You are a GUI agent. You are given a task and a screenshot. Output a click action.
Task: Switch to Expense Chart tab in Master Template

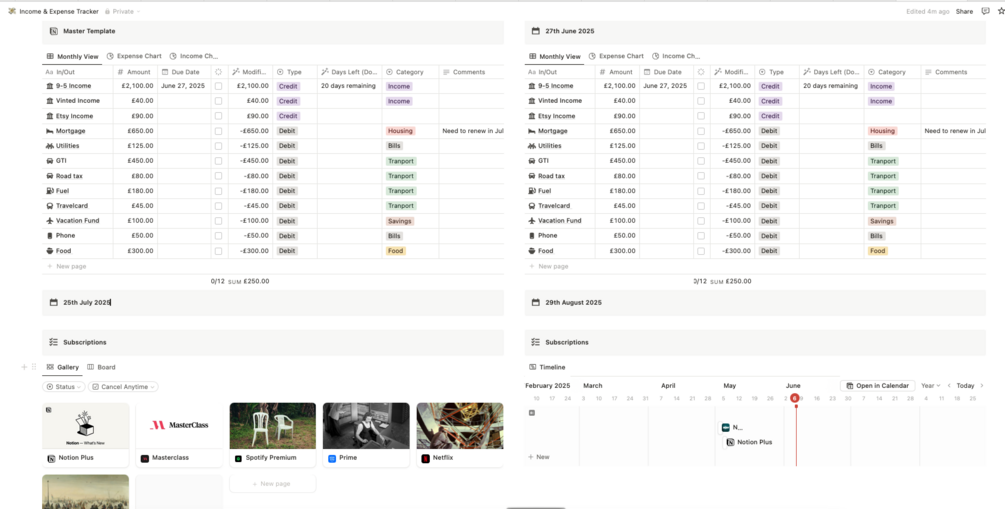134,56
